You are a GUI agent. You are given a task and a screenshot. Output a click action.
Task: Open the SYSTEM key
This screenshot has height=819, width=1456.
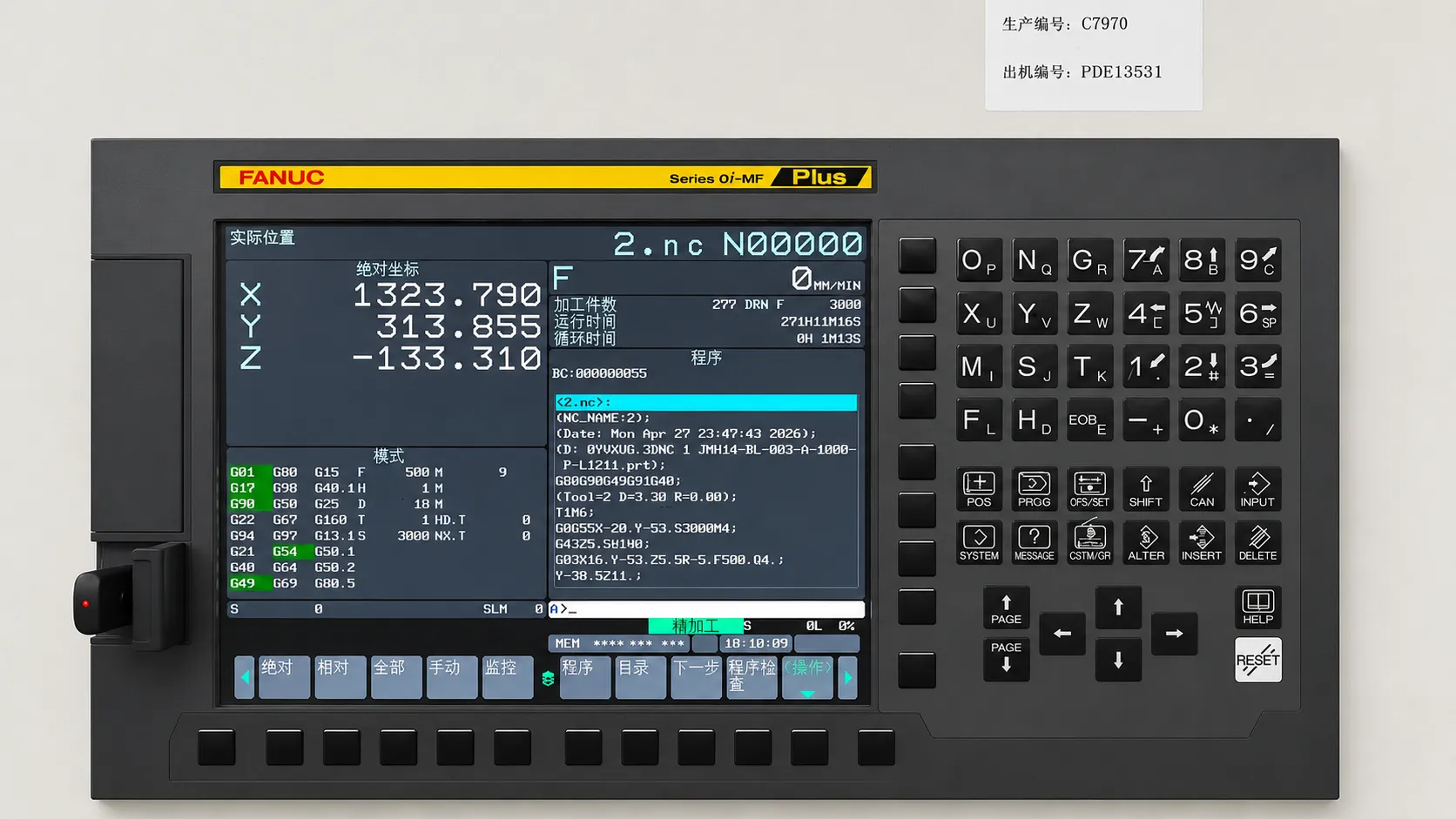tap(979, 543)
